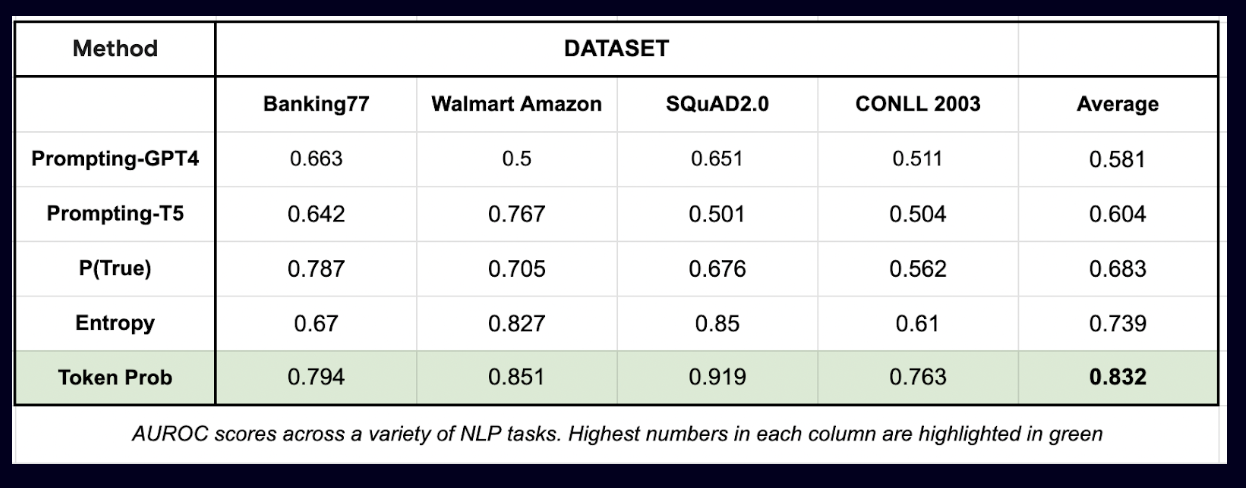Click the SQuAD2.0 column header

click(x=716, y=104)
